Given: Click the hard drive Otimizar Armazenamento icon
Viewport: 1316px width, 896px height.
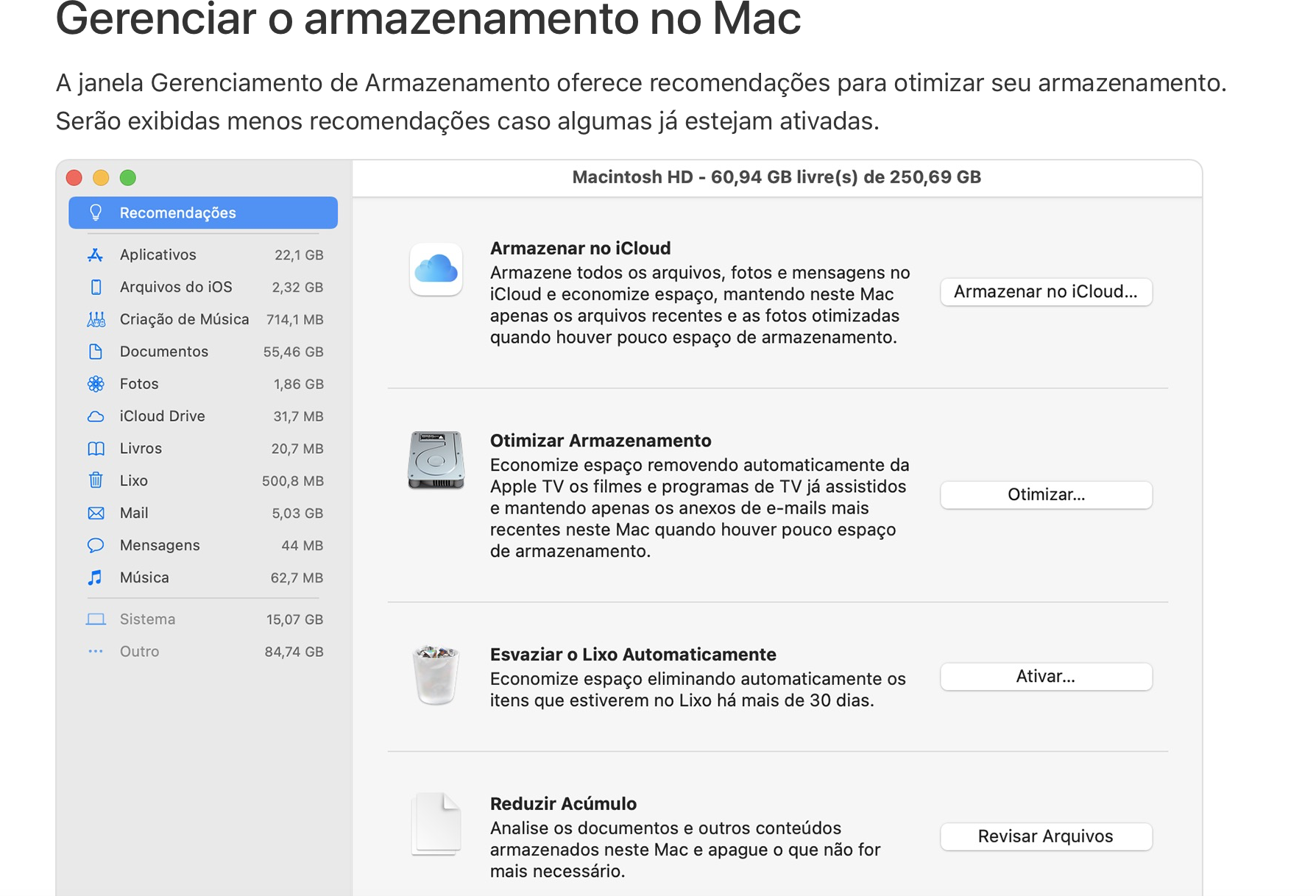Looking at the screenshot, I should (x=436, y=461).
